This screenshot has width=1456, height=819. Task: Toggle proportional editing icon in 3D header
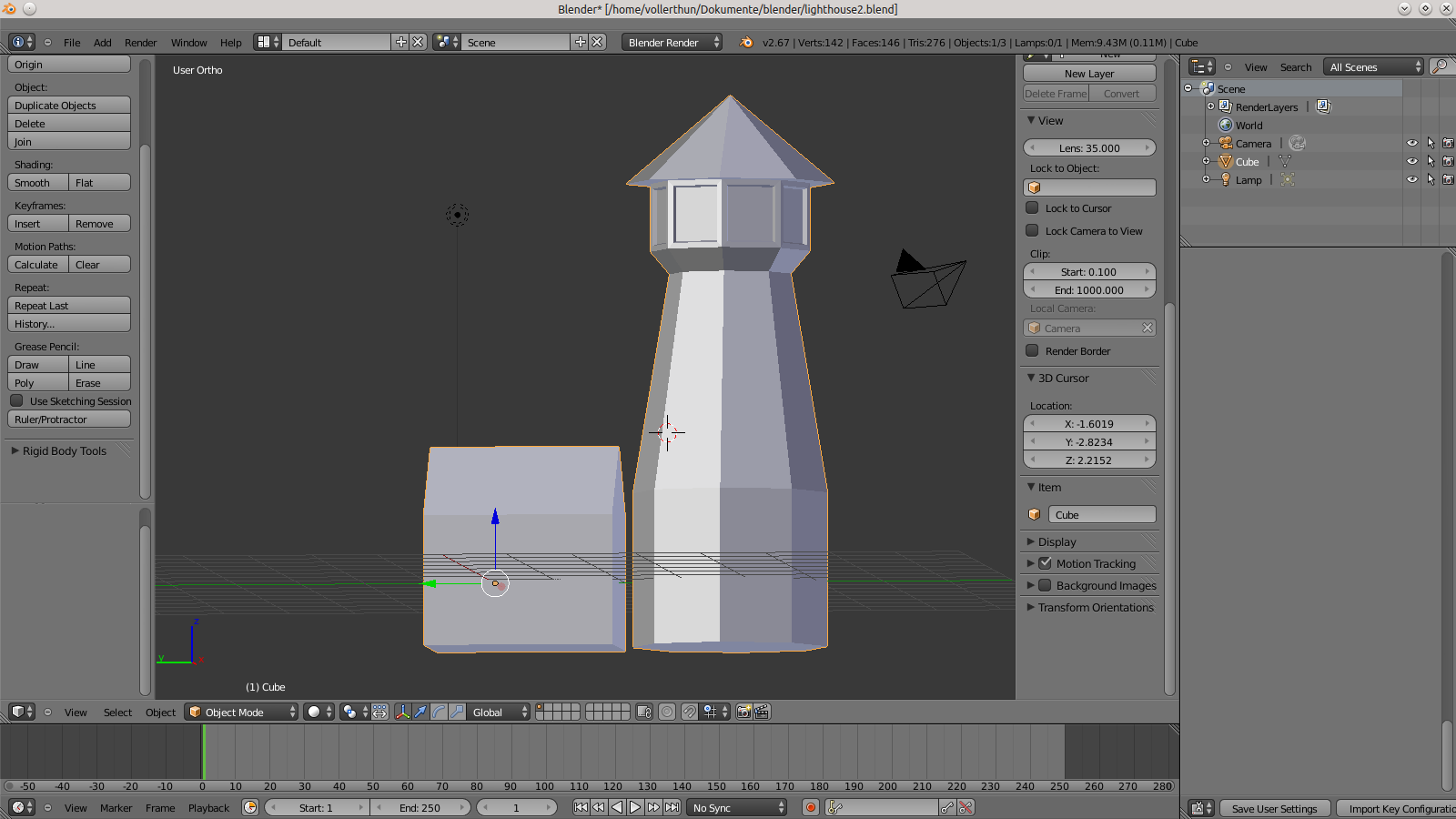[x=667, y=712]
